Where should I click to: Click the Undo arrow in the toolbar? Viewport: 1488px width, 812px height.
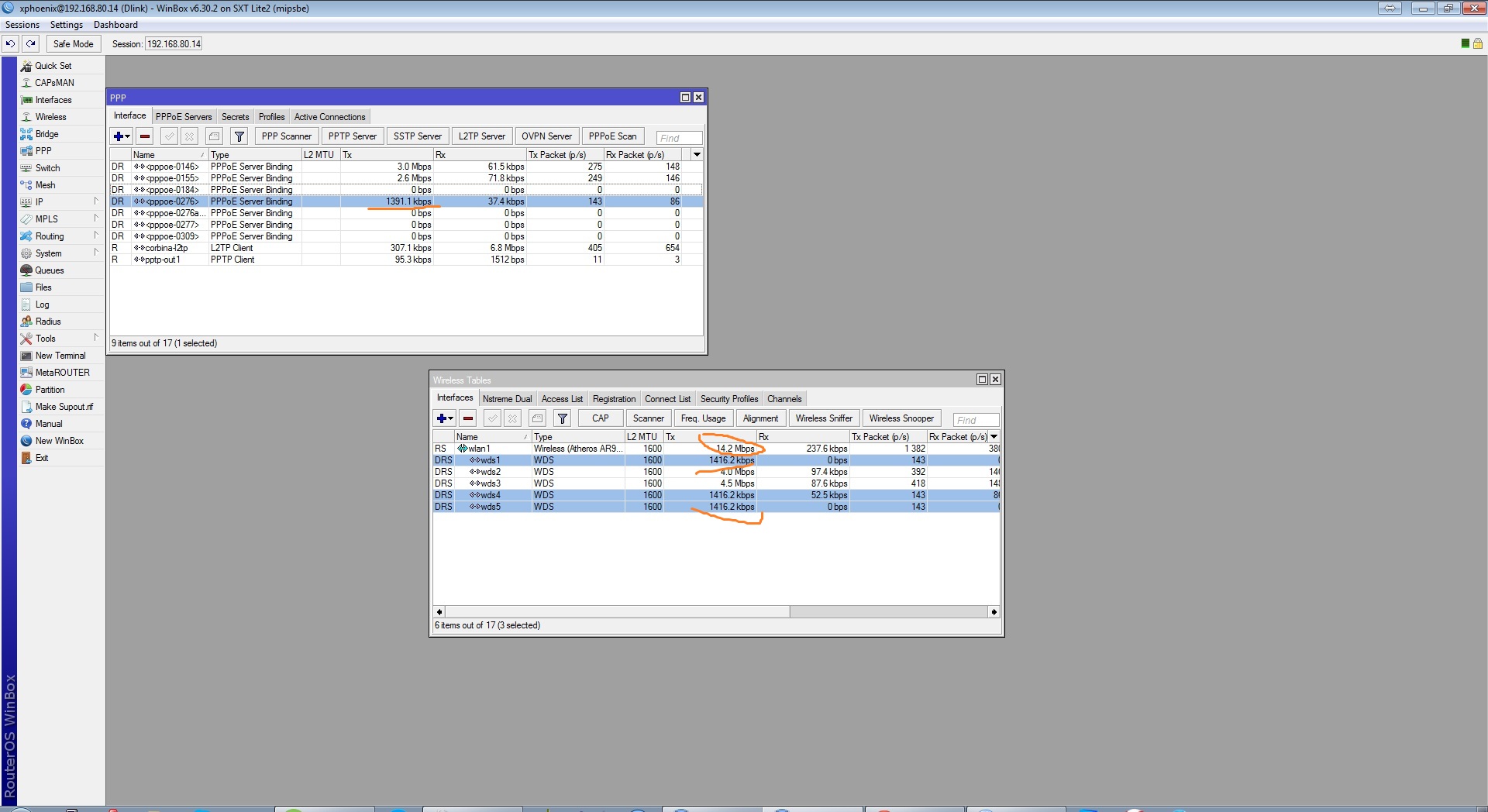11,44
